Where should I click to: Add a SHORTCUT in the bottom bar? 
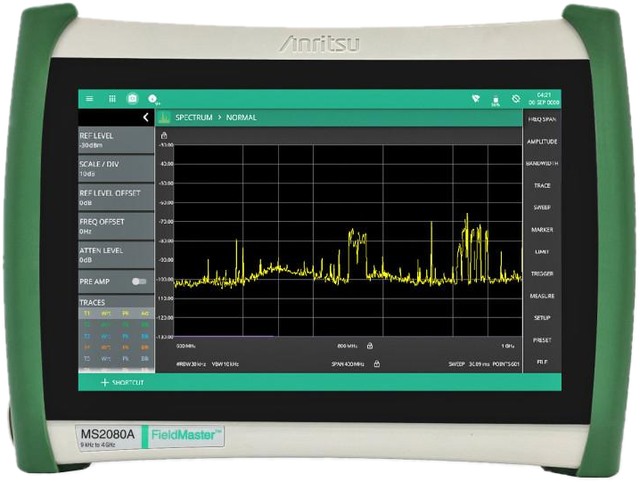[122, 382]
